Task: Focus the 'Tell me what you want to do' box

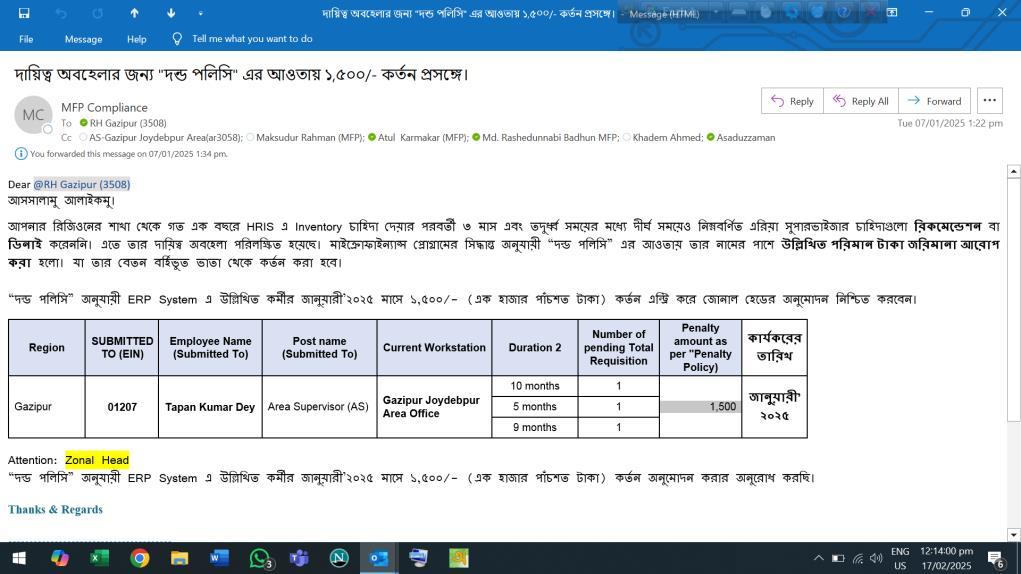Action: tap(252, 39)
